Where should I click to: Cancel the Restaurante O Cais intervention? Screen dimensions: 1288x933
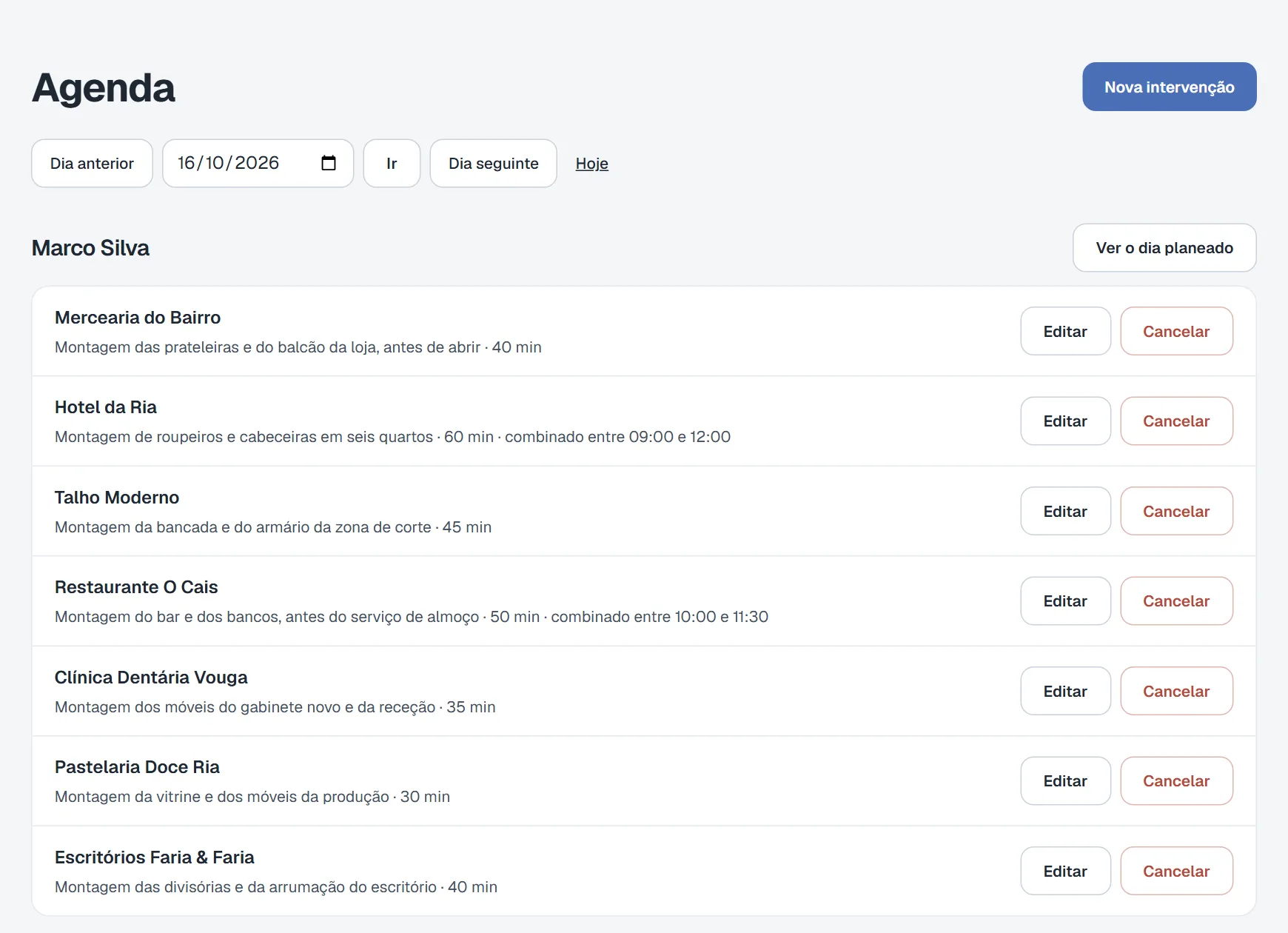(1176, 601)
